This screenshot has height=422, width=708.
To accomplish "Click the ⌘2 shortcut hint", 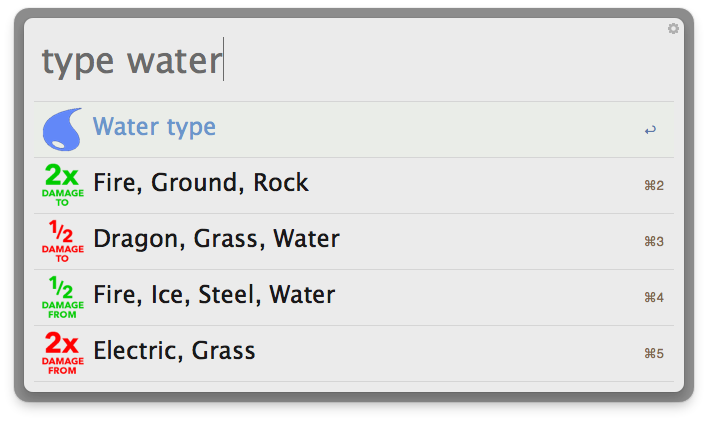I will click(x=654, y=185).
